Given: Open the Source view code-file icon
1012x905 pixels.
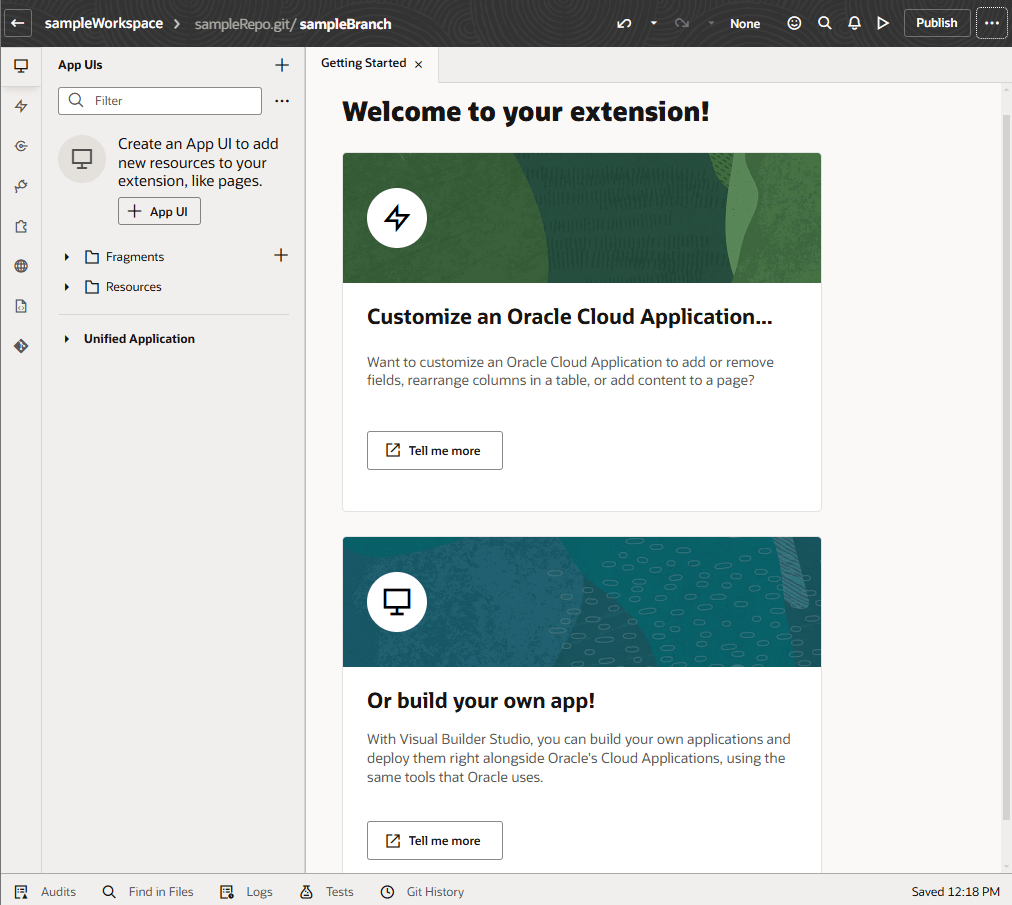Looking at the screenshot, I should [x=21, y=305].
